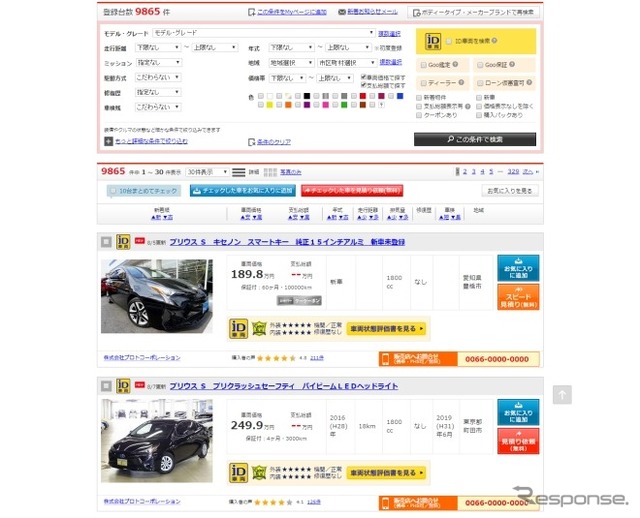Go to results page 5

pos(491,172)
